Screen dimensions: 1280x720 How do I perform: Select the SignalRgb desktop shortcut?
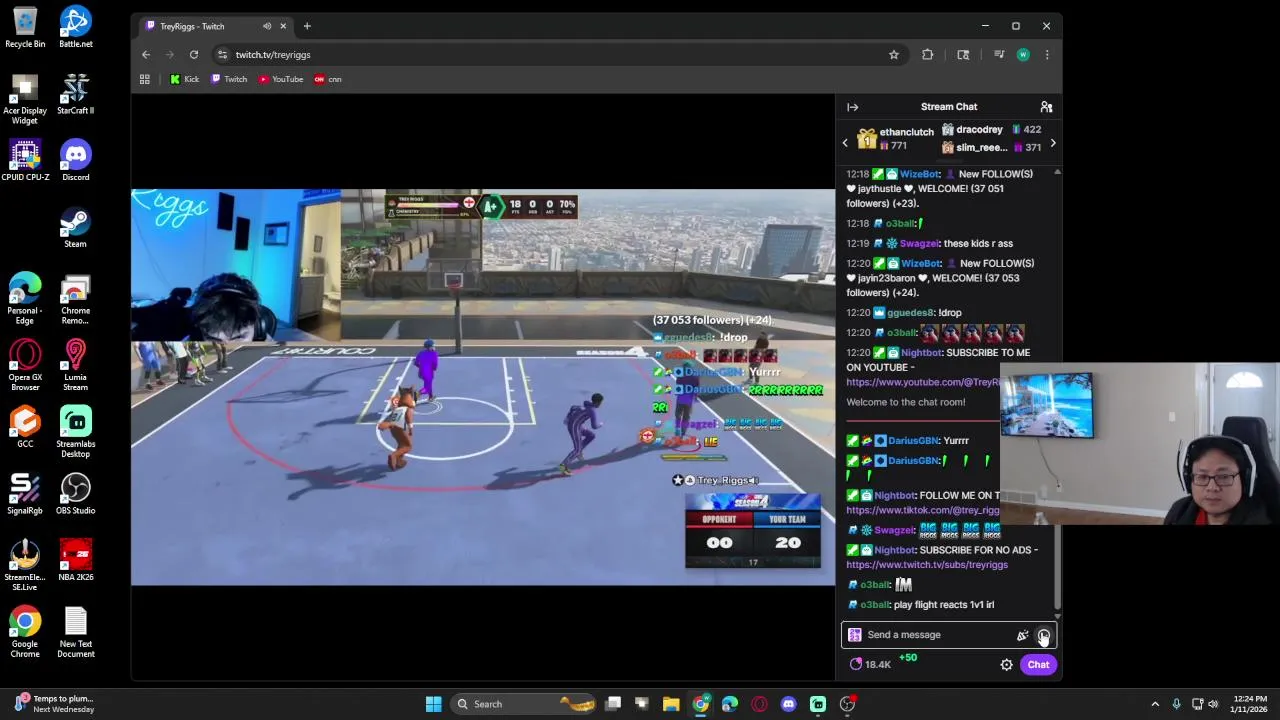pos(25,493)
